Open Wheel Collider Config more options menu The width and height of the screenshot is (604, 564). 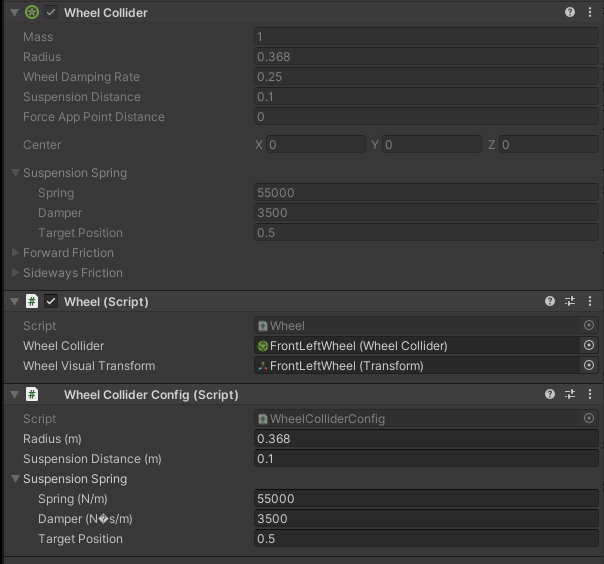[590, 395]
